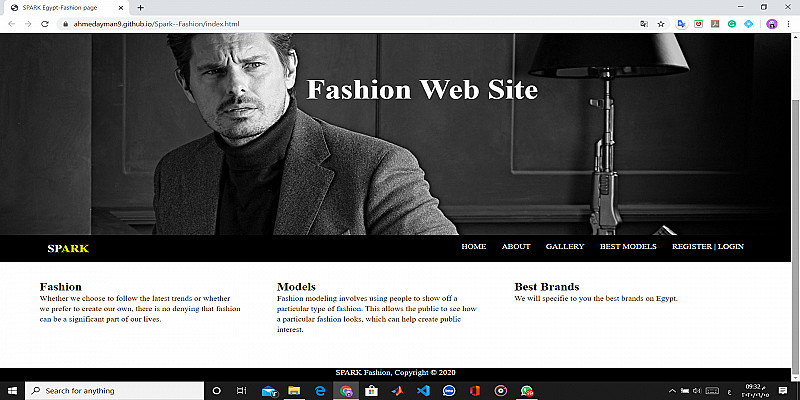Screen dimensions: 800x400
Task: Open the touch keyboard tray icon
Action: [x=712, y=391]
